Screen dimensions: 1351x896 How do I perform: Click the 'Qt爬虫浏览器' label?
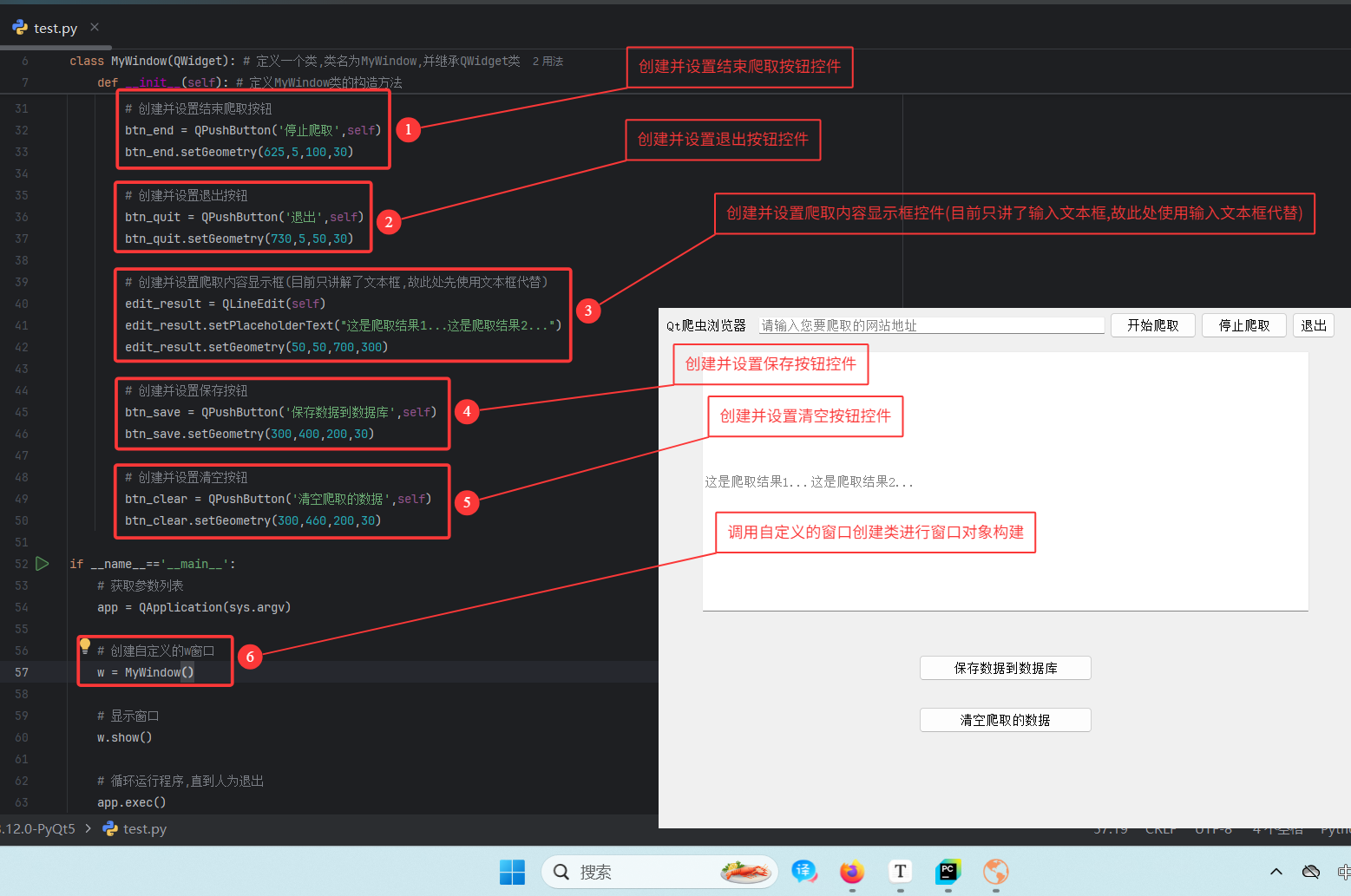tap(706, 325)
